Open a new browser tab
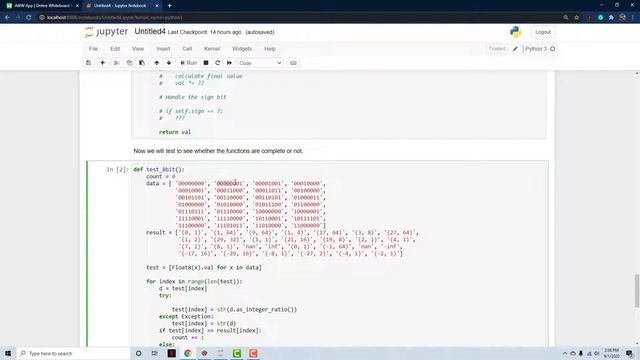 pos(169,6)
